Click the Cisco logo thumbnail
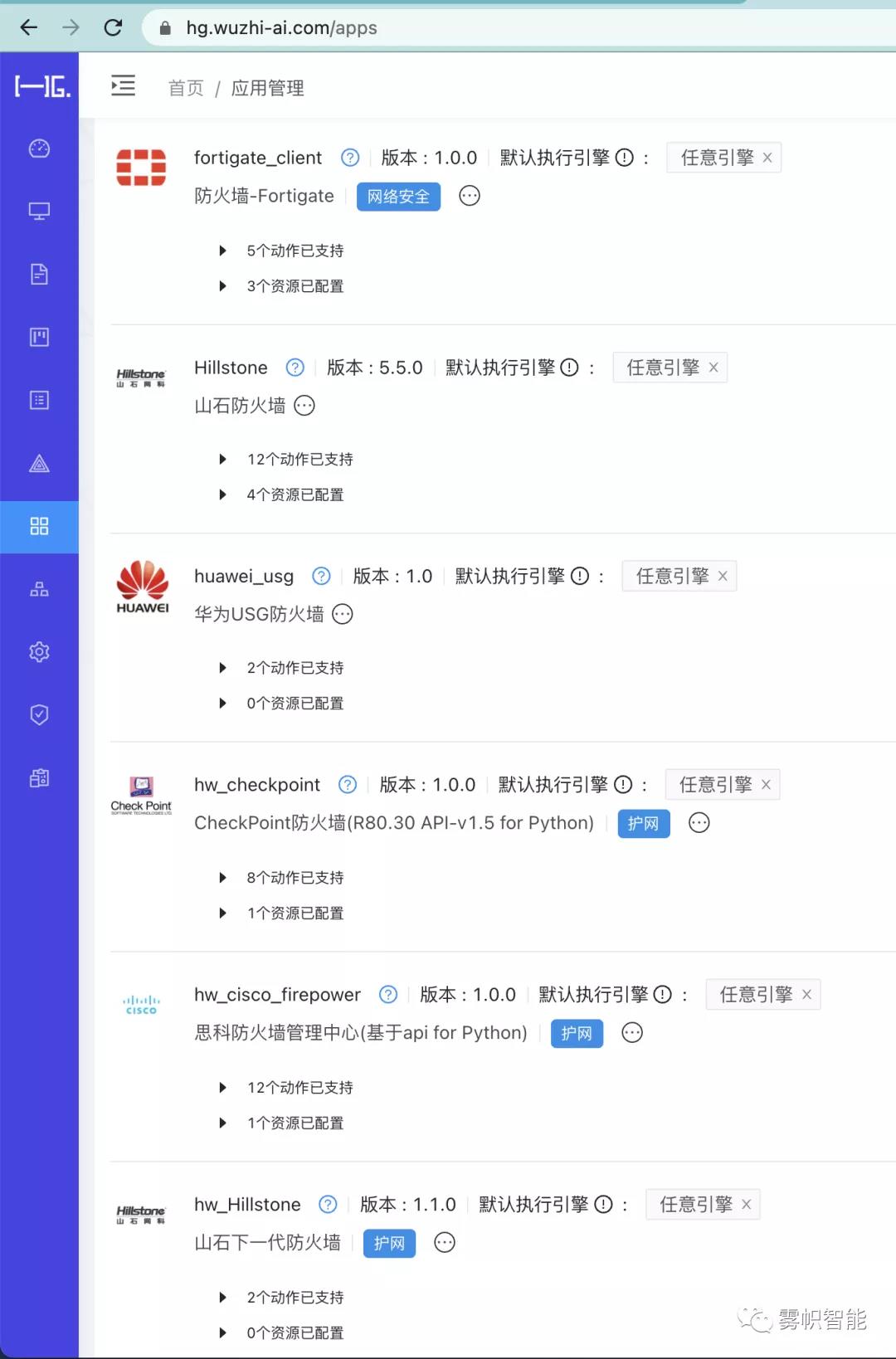Viewport: 896px width, 1359px height. [x=141, y=1005]
